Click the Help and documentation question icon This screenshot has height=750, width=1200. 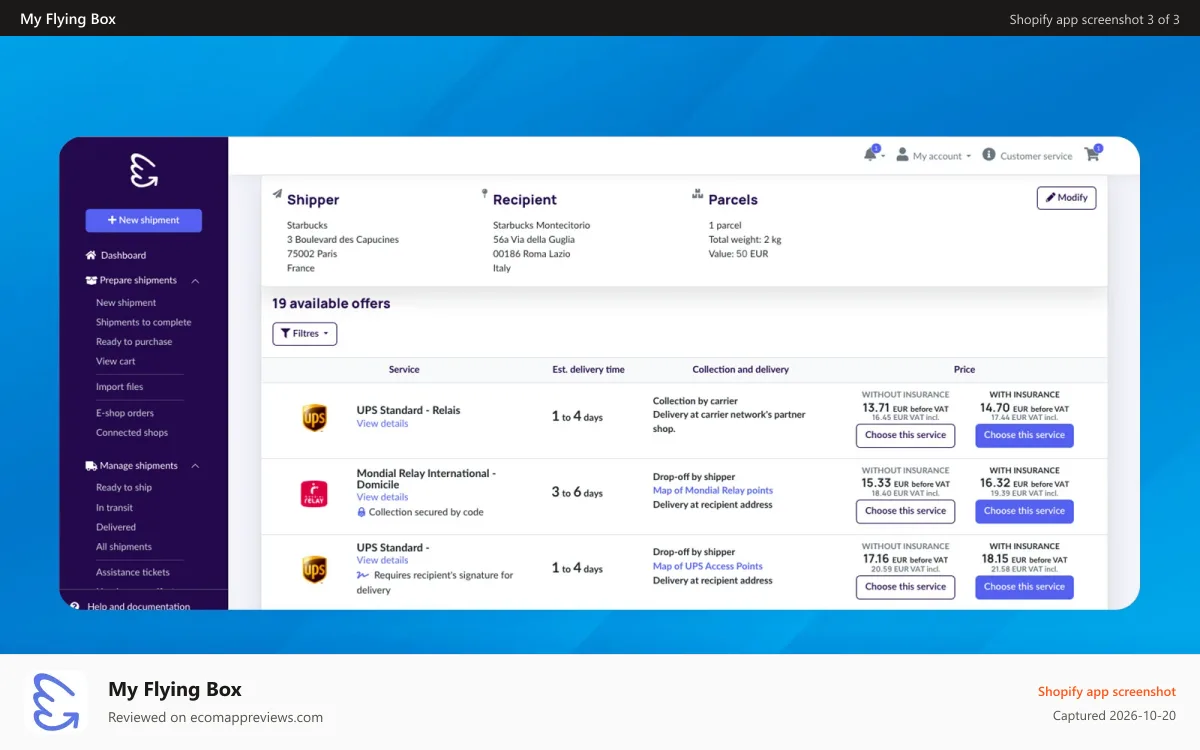[x=75, y=606]
